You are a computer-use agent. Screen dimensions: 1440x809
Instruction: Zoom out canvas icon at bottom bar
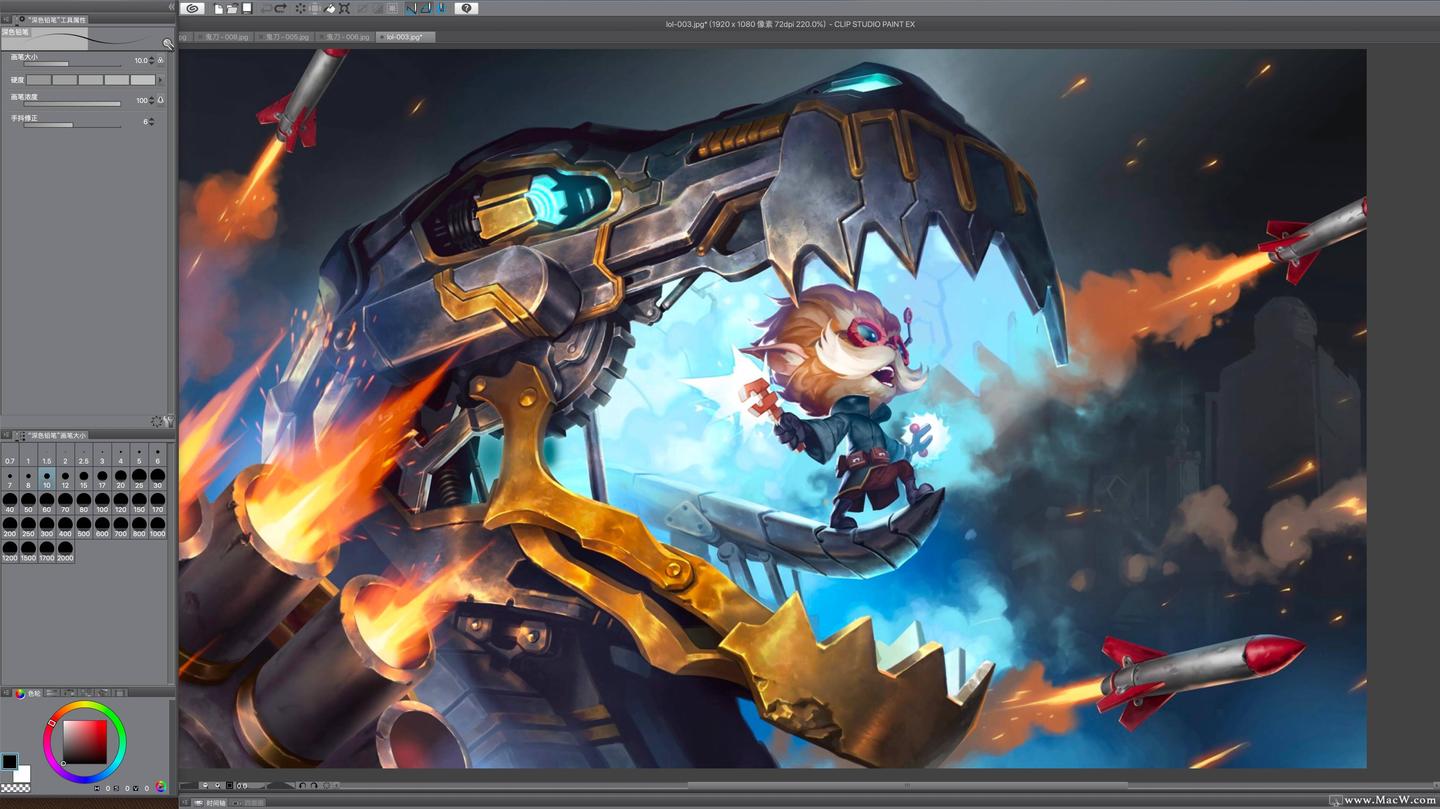(205, 785)
